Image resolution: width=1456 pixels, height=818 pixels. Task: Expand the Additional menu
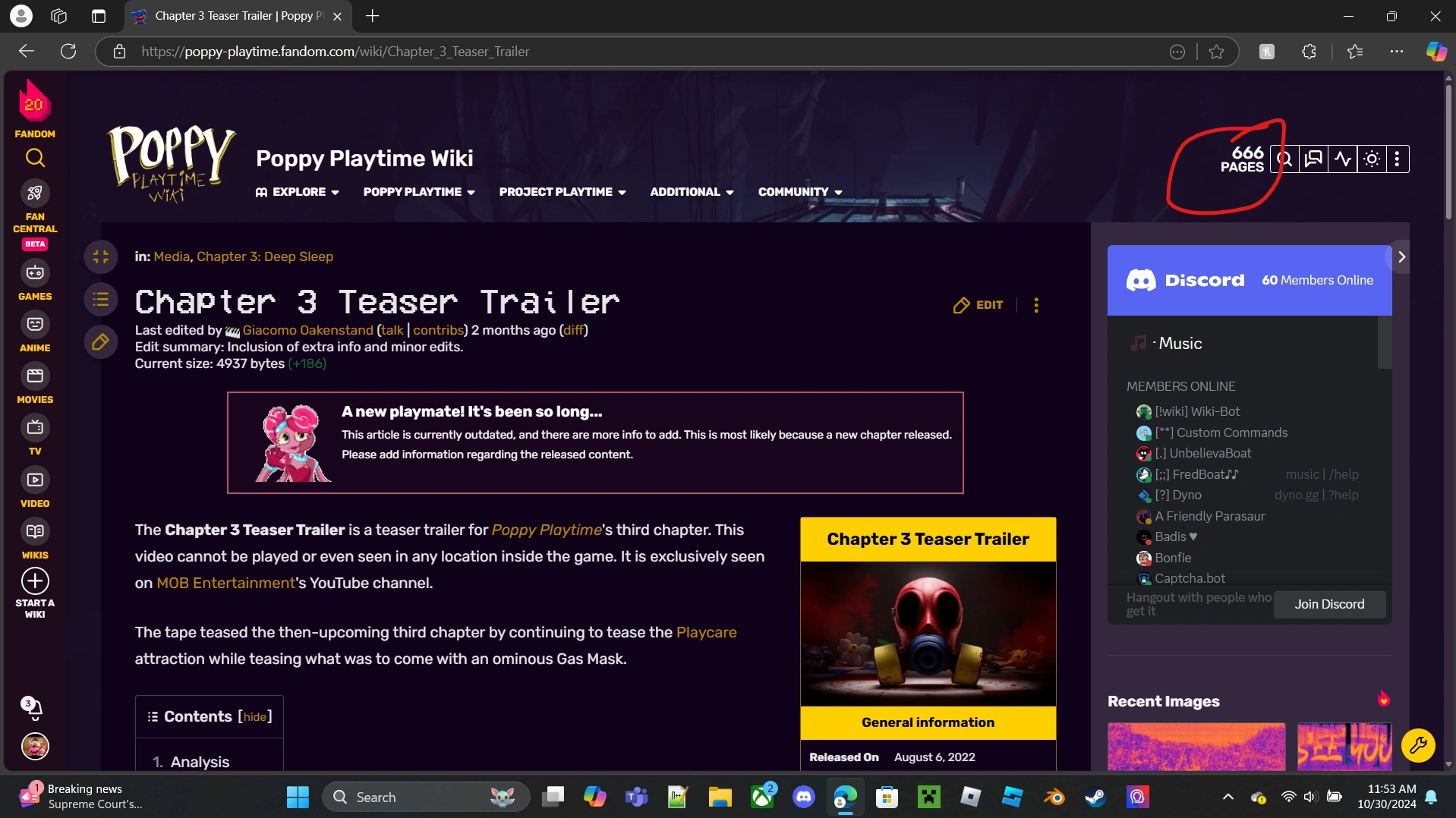point(692,192)
